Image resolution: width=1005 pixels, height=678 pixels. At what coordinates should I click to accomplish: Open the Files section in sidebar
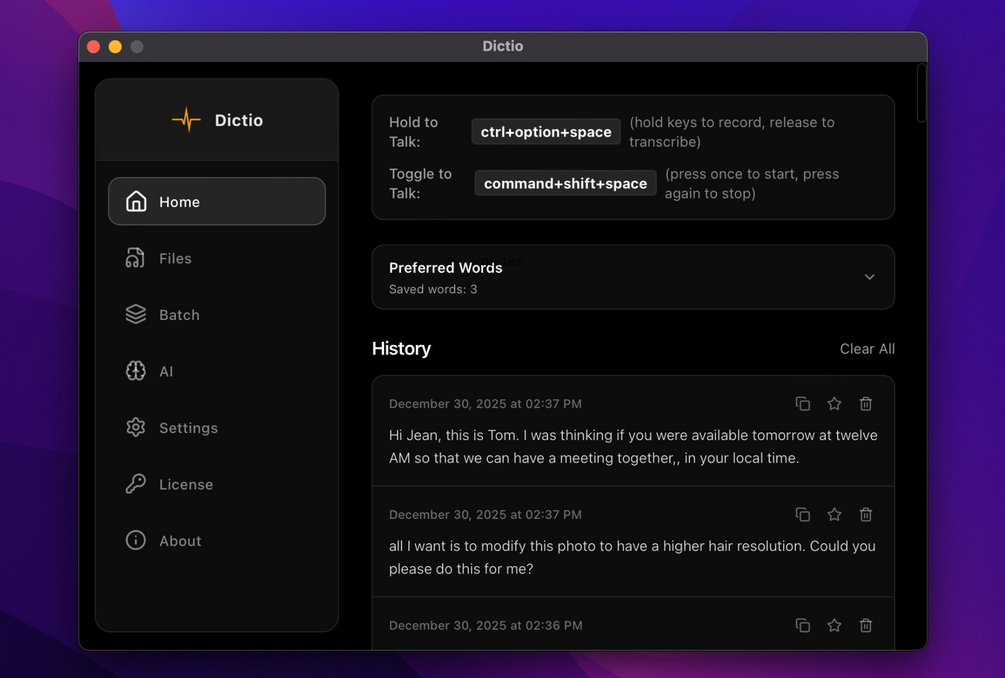coord(217,258)
